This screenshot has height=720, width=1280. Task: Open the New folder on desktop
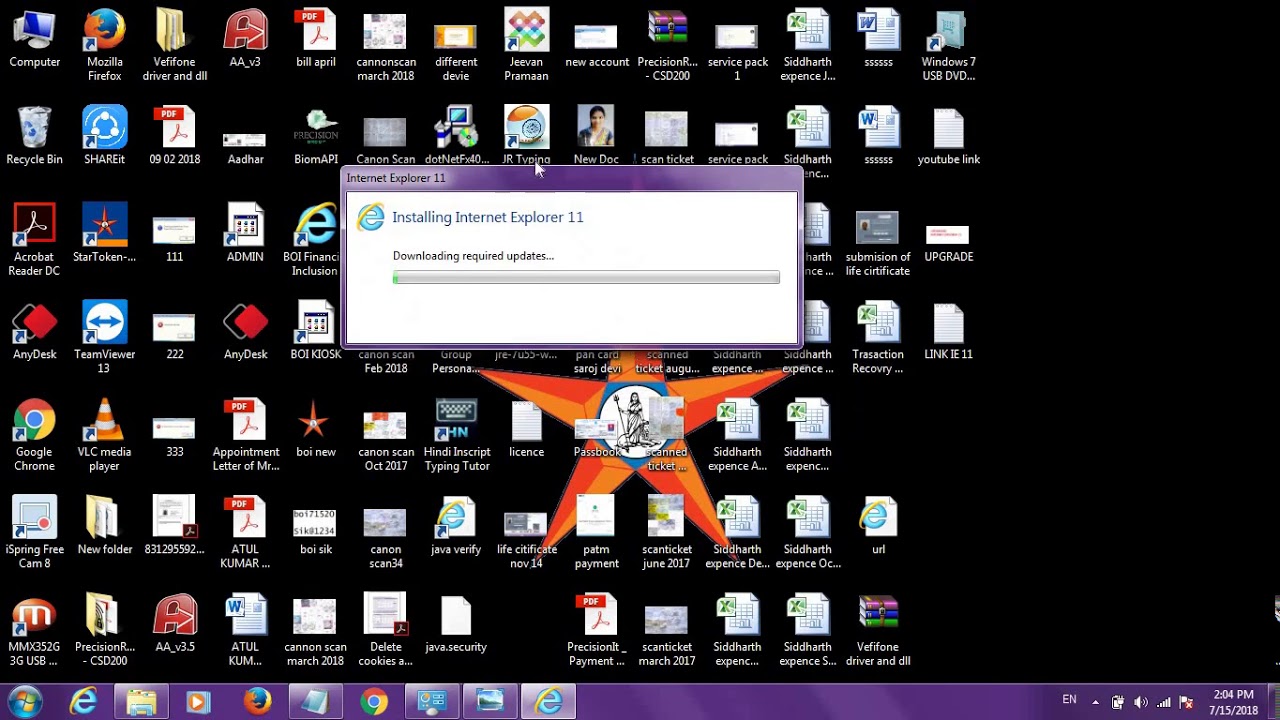coord(104,527)
